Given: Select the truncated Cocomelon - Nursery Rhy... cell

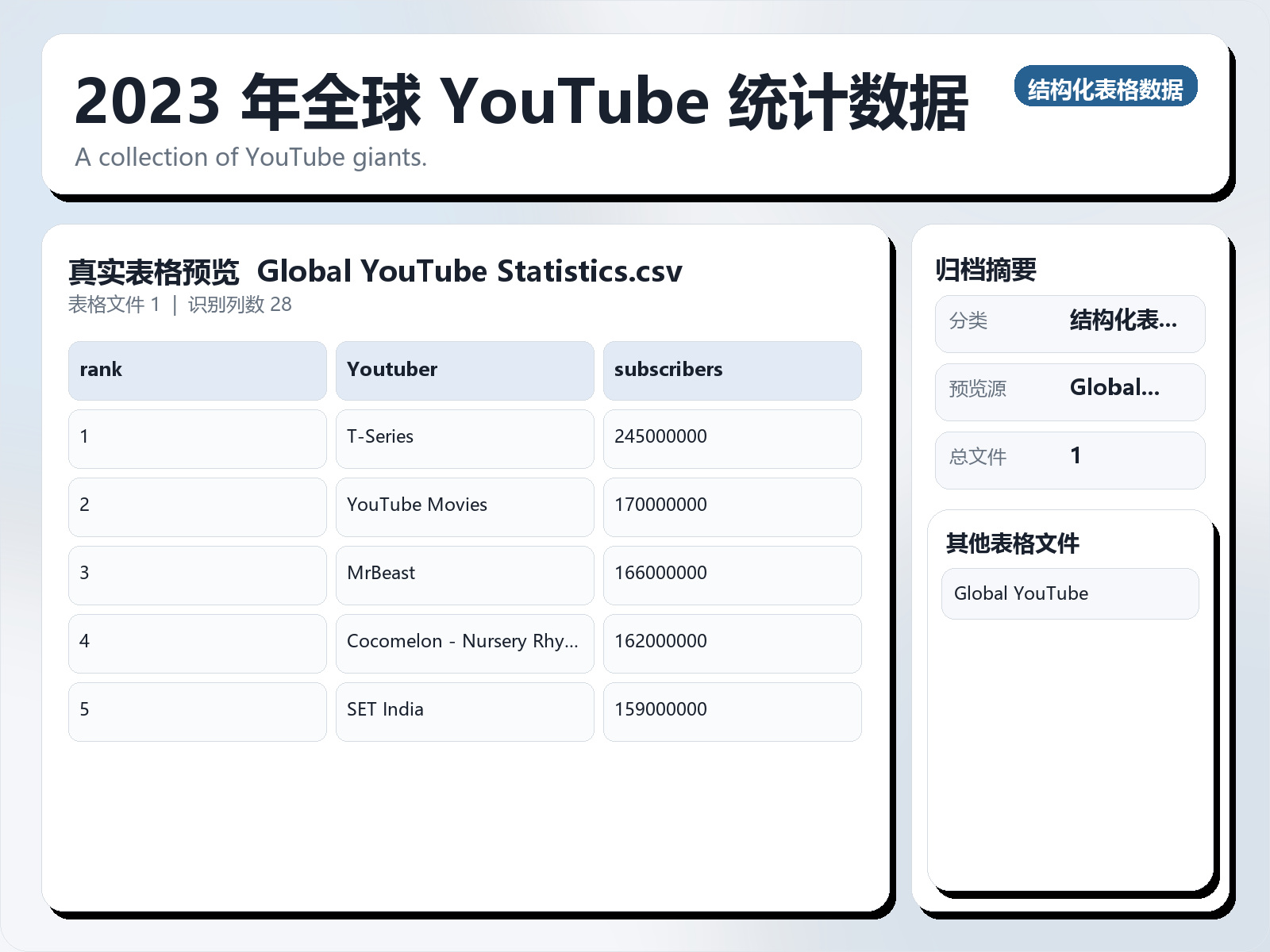Looking at the screenshot, I should 464,643.
